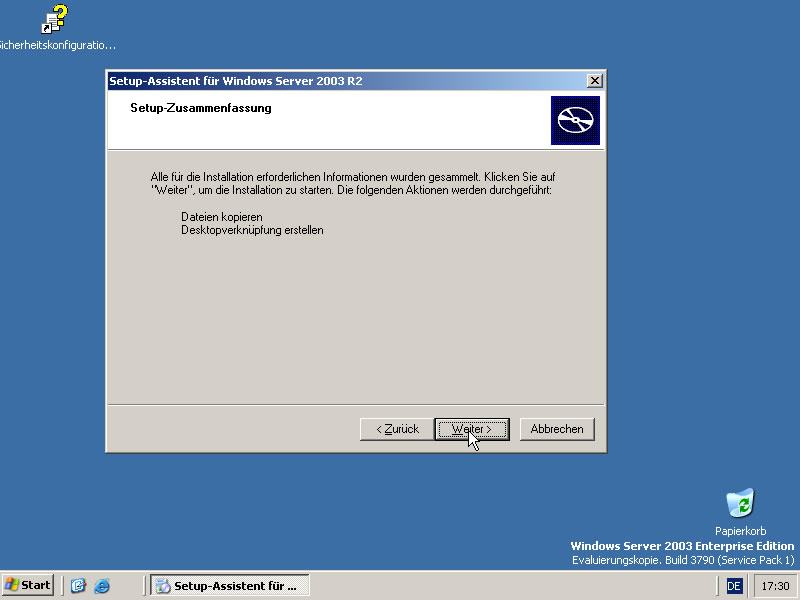The width and height of the screenshot is (800, 600).
Task: Click the CD disc icon in wizard header
Action: pos(575,121)
